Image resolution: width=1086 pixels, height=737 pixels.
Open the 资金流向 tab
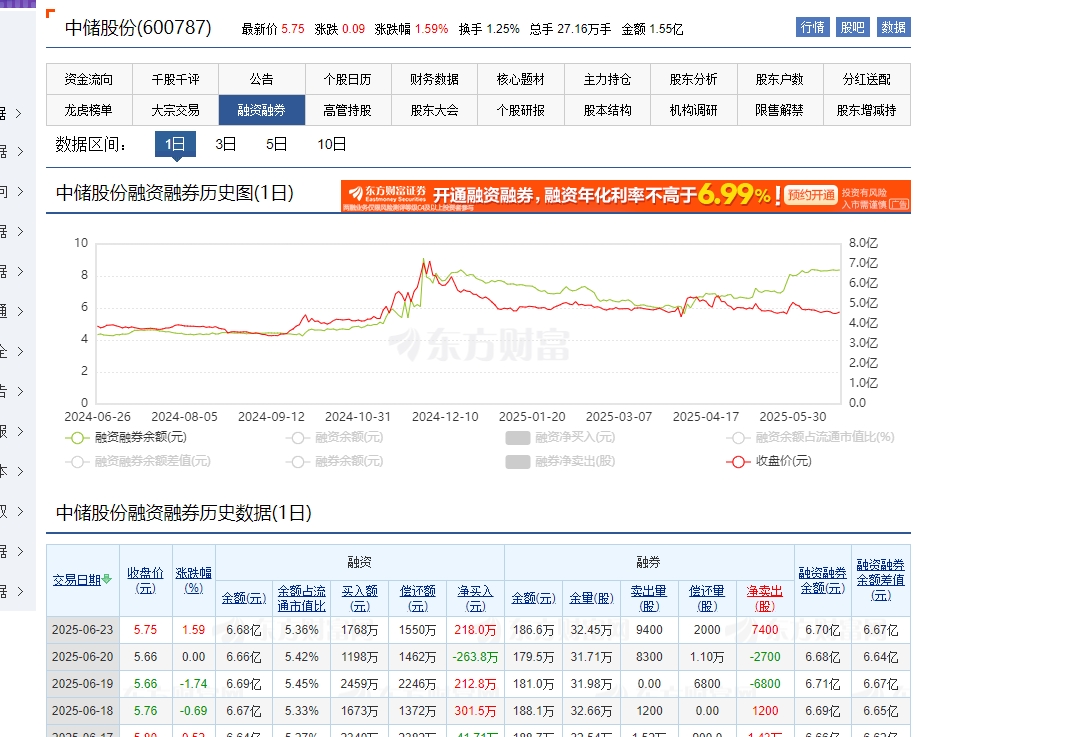[x=89, y=79]
